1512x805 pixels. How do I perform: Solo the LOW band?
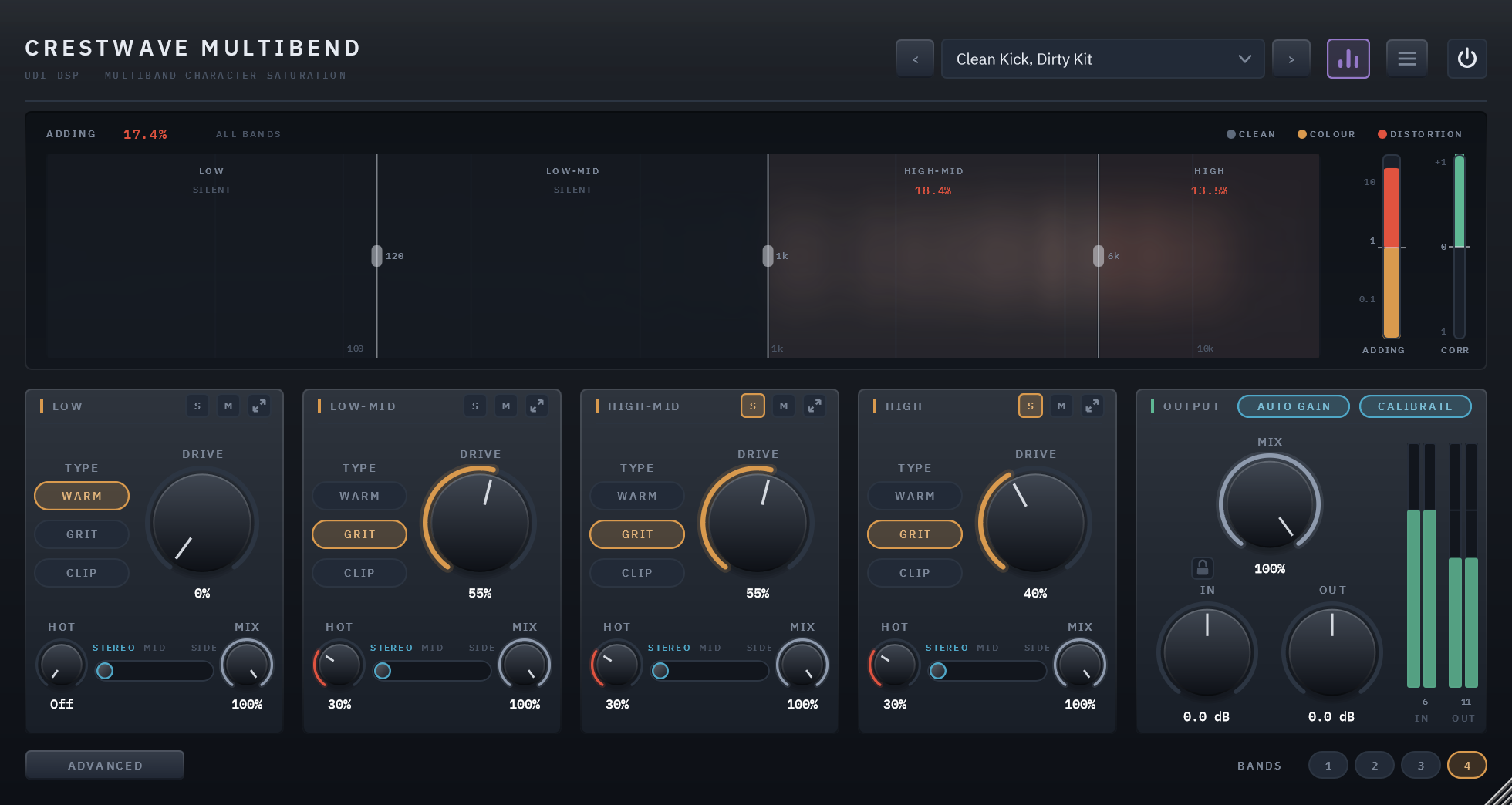pyautogui.click(x=197, y=406)
